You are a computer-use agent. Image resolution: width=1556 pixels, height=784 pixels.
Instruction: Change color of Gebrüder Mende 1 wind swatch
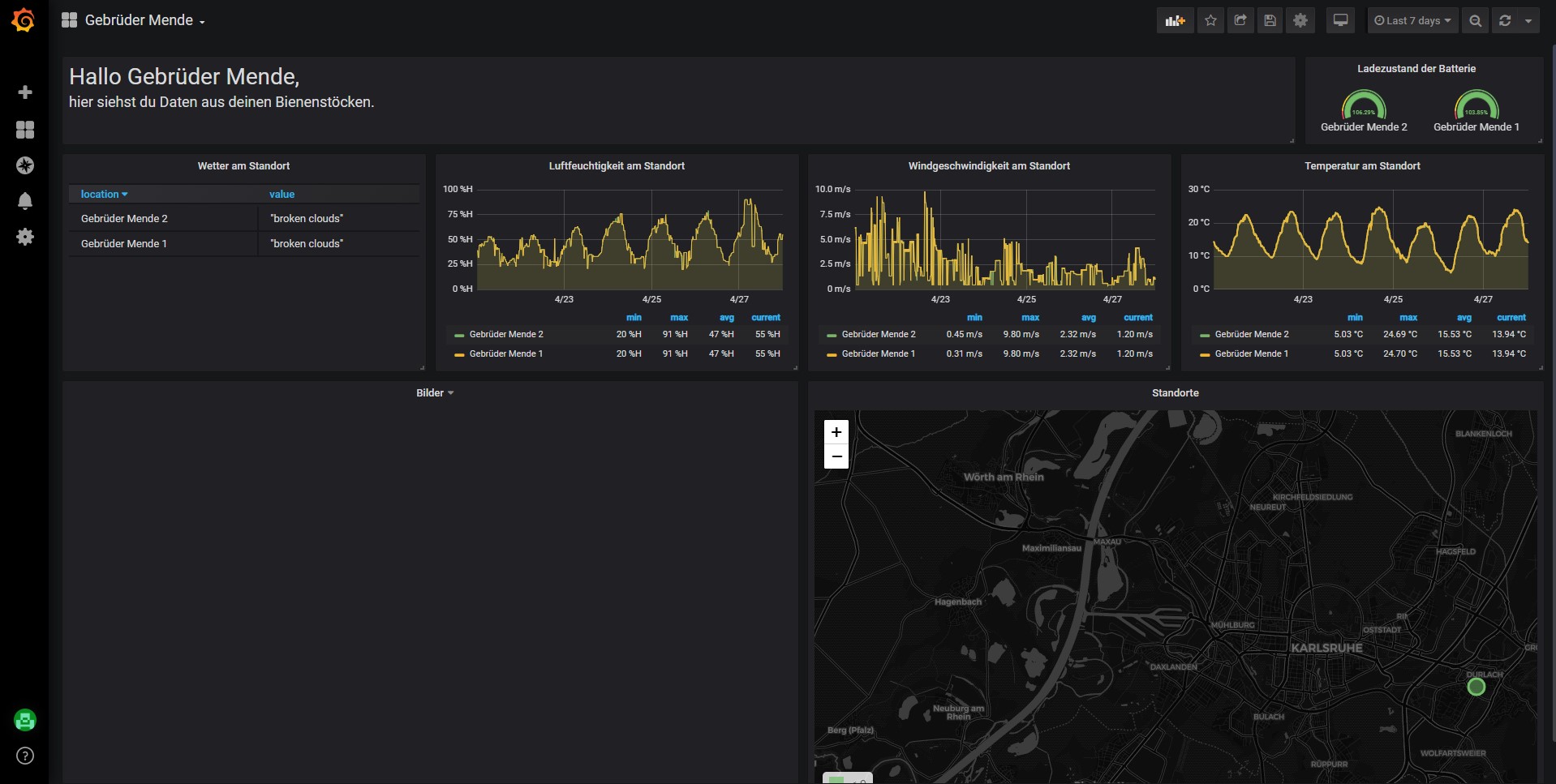[832, 354]
